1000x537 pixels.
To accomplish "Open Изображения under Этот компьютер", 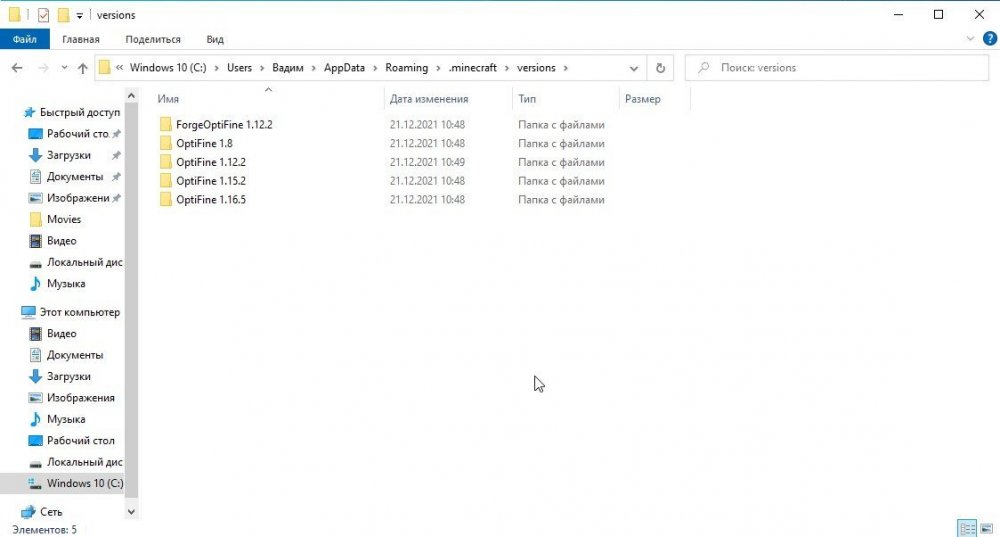I will tap(80, 398).
